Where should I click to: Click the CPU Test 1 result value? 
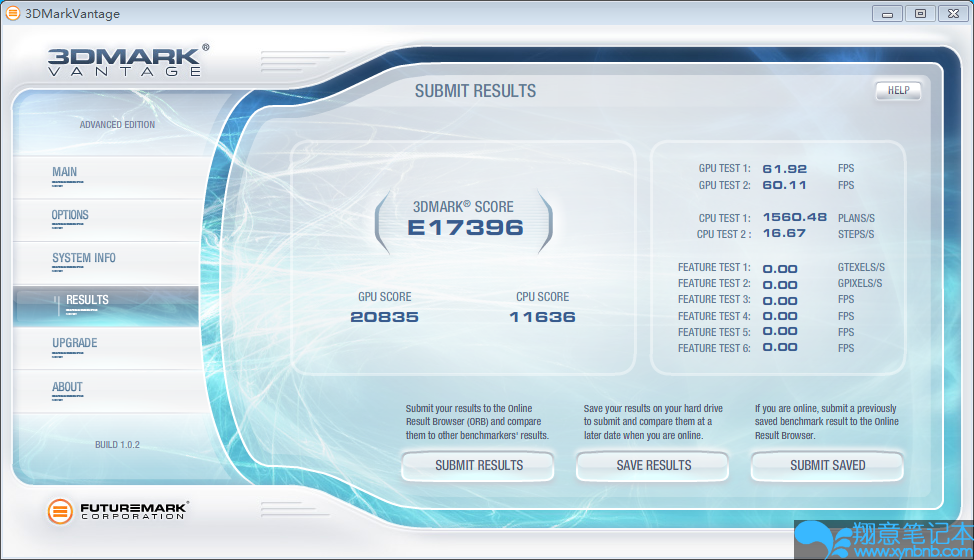(x=794, y=217)
